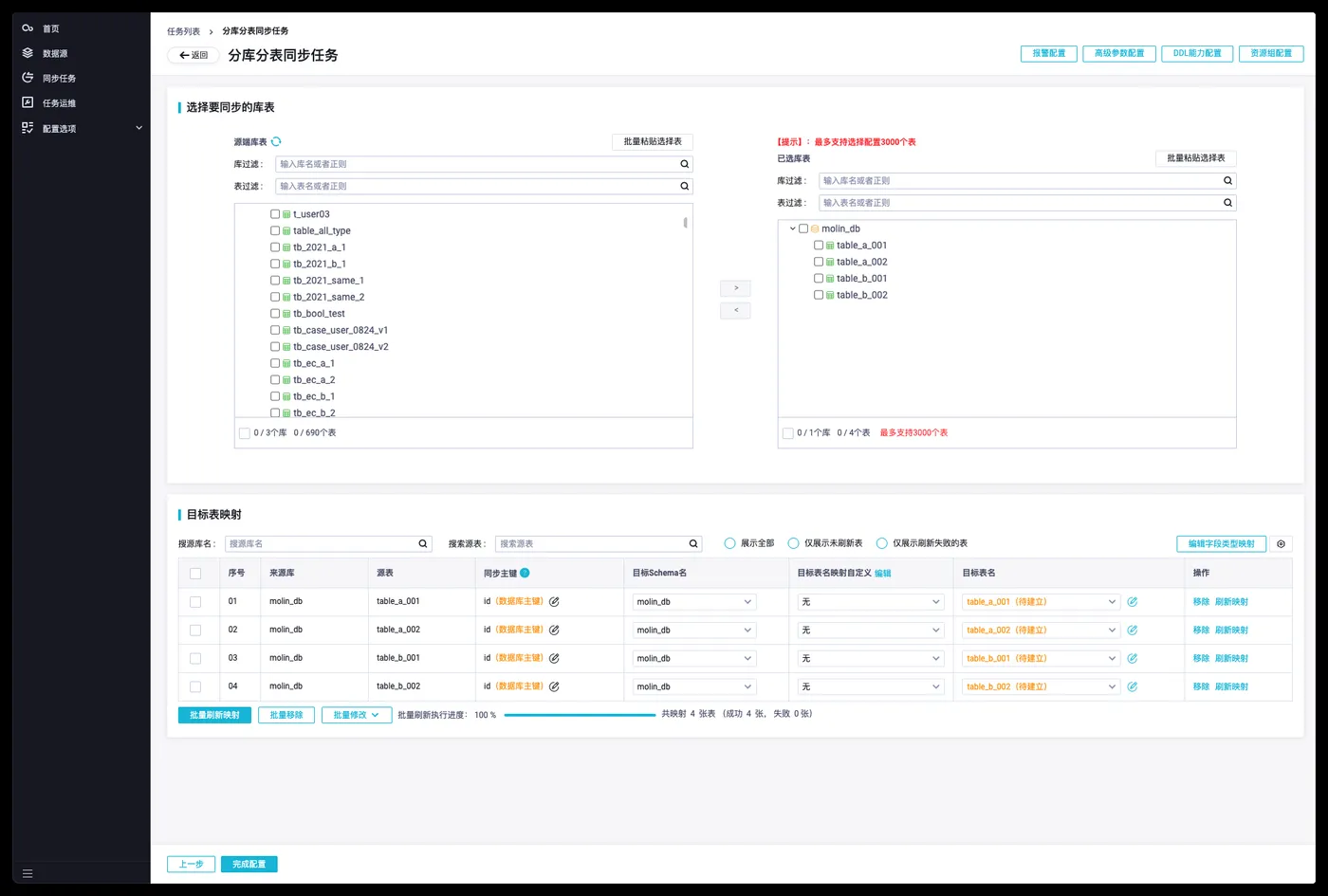This screenshot has height=896, width=1328.
Task: Click source 表过滤 search magnifier icon
Action: coord(684,186)
